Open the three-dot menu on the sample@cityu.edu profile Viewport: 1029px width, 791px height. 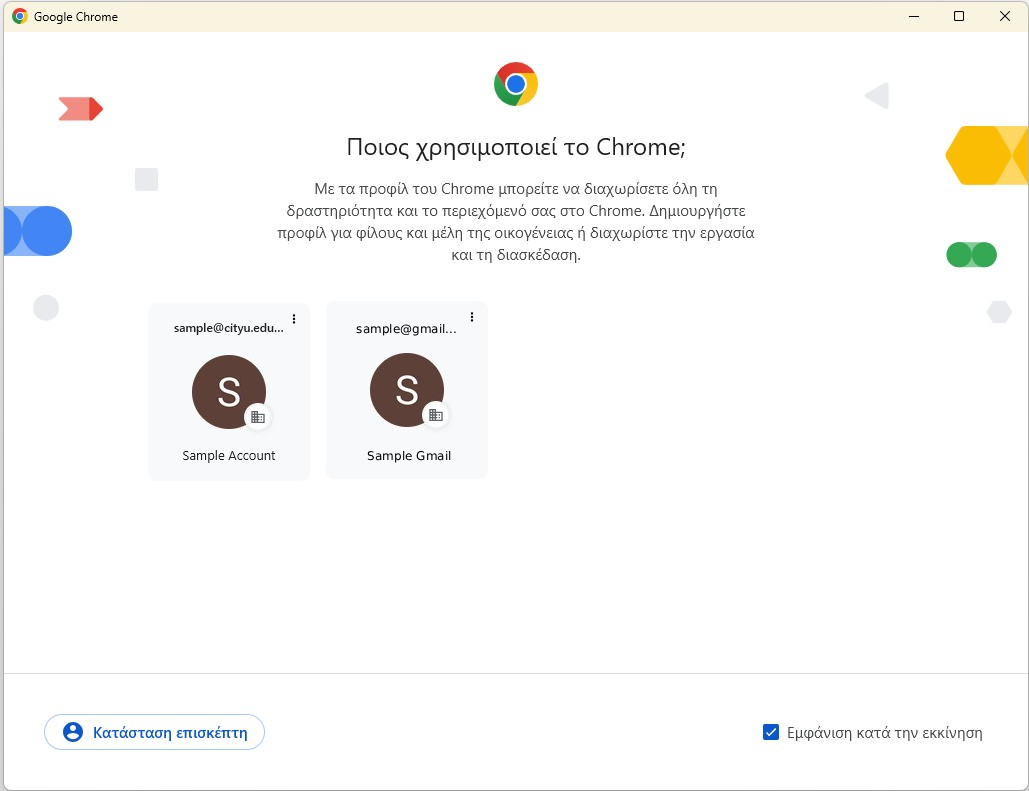tap(294, 319)
